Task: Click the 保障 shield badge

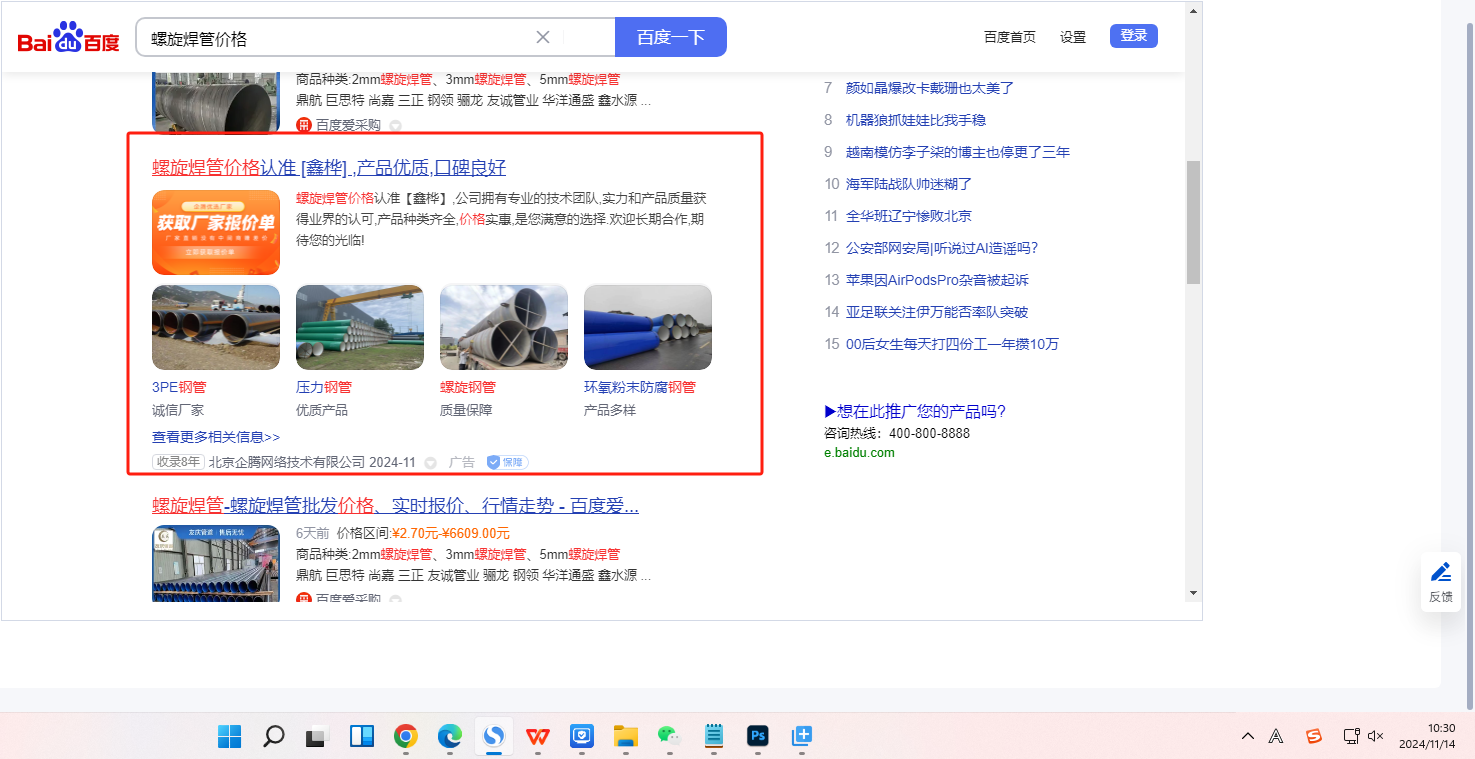Action: 507,462
